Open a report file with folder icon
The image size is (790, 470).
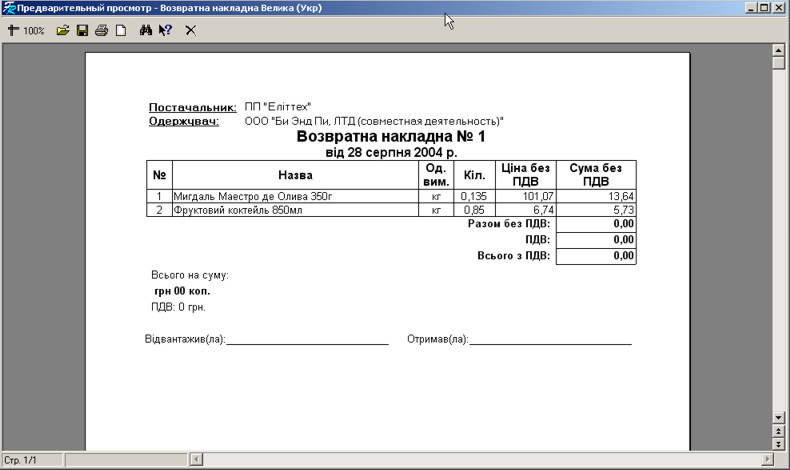click(63, 31)
